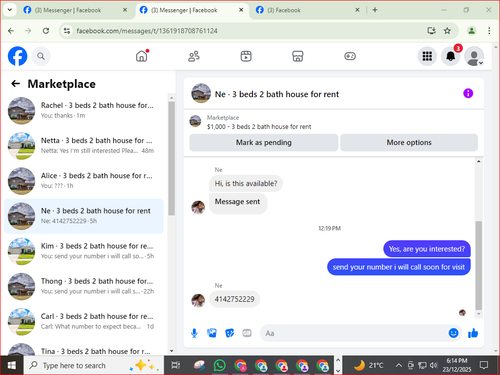
Task: Open Thong's conversation
Action: [x=84, y=286]
